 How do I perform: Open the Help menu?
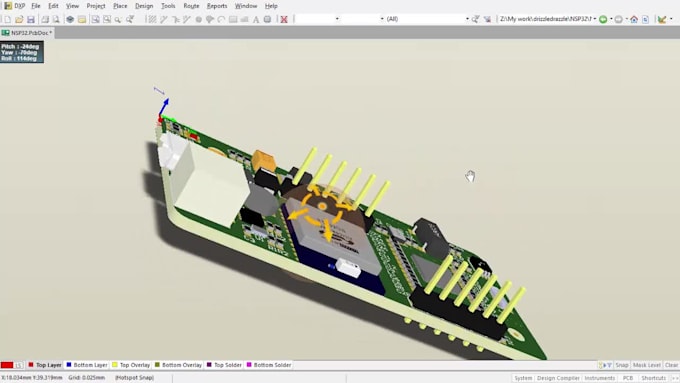click(271, 6)
